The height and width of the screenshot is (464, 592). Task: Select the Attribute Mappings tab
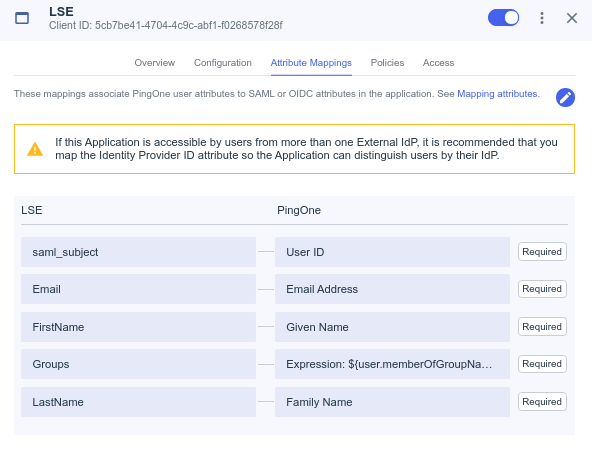click(311, 63)
